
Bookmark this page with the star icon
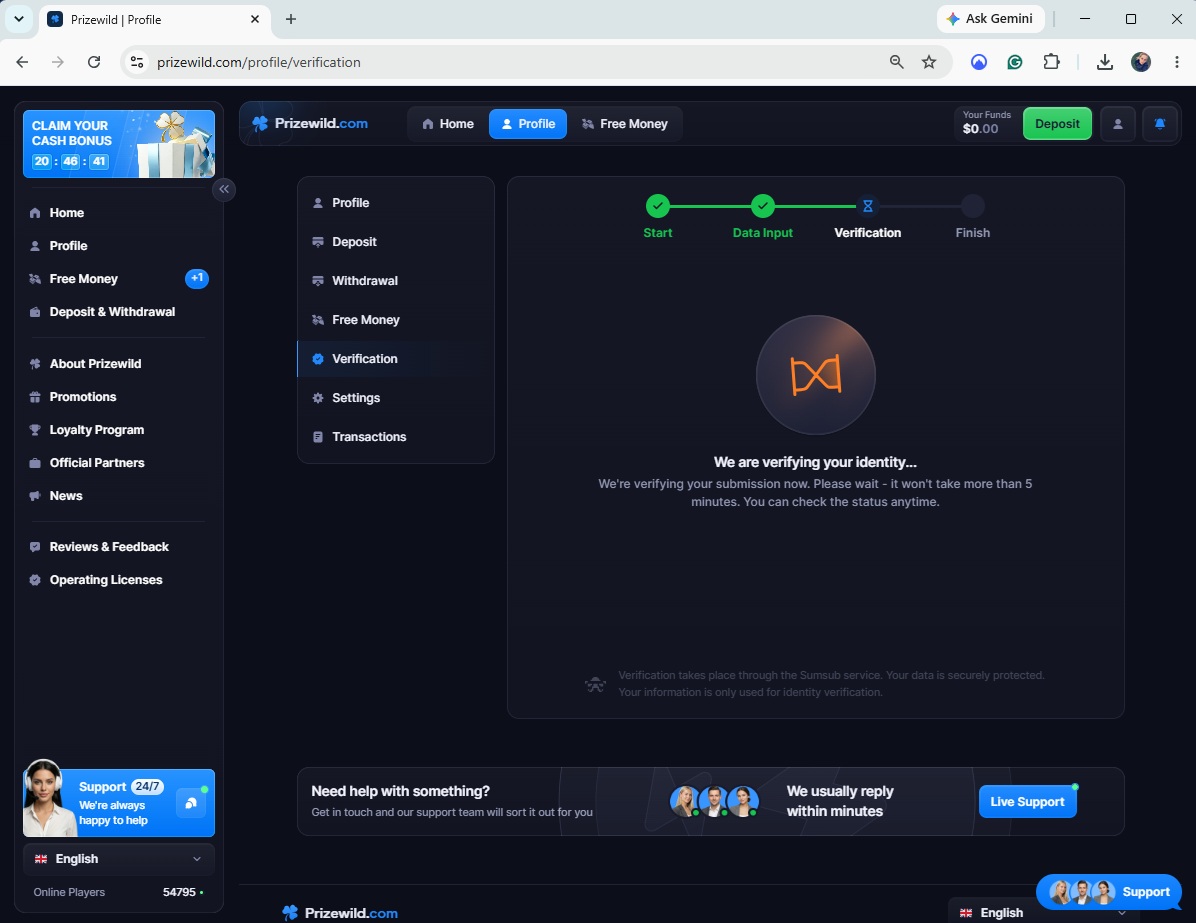coord(928,62)
